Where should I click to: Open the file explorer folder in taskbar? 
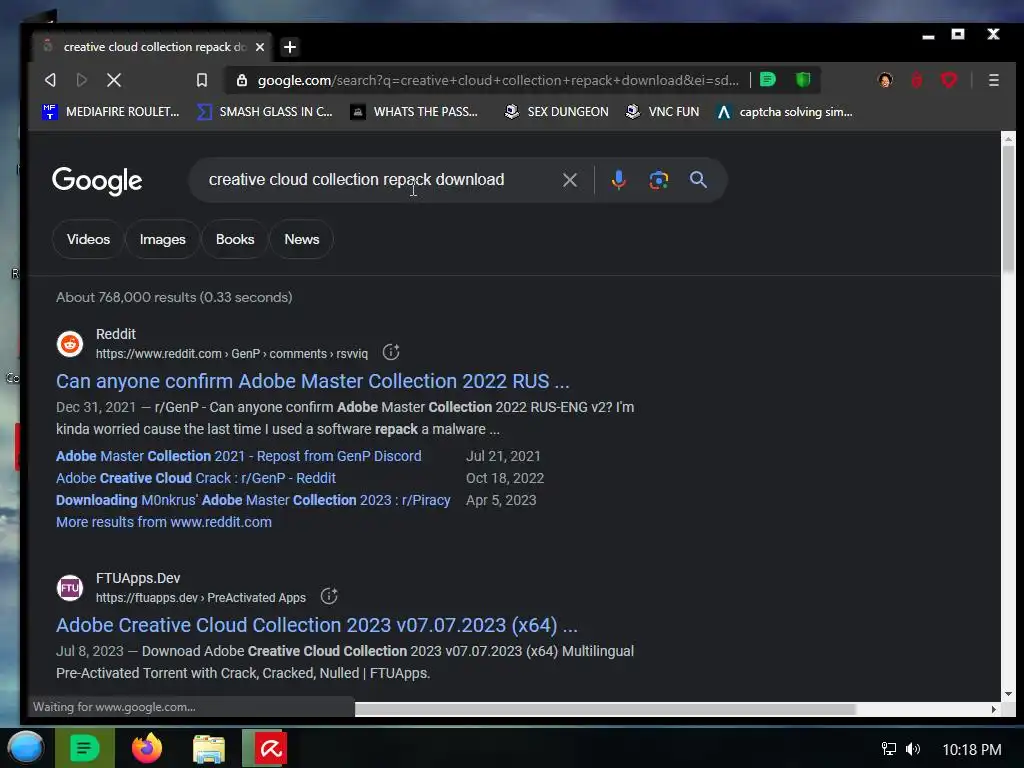click(209, 749)
